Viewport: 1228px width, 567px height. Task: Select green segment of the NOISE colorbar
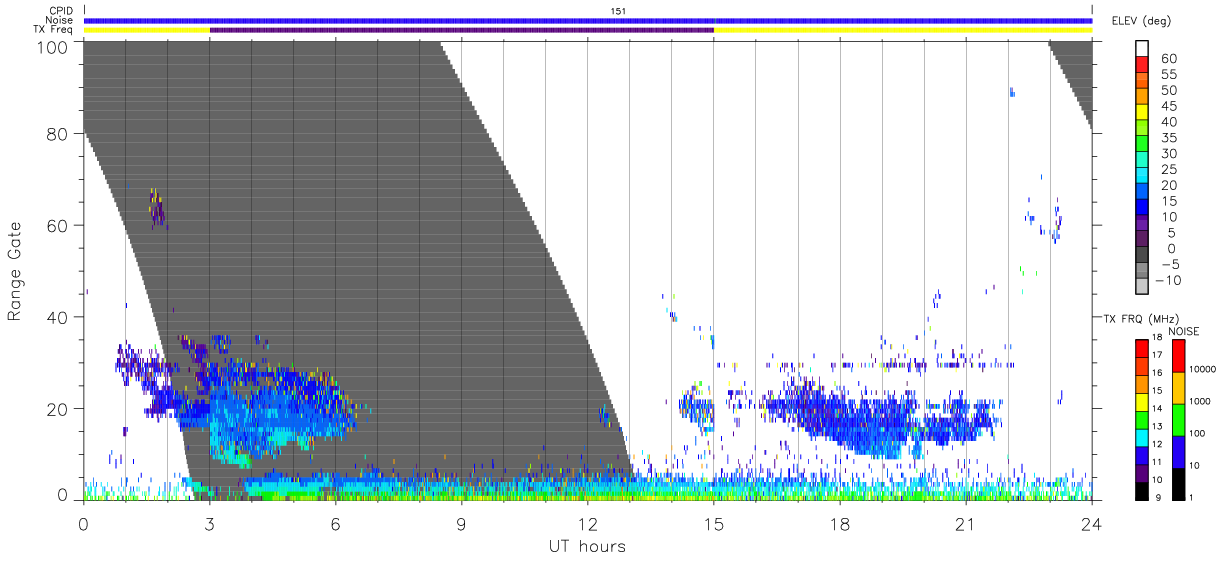pyautogui.click(x=1179, y=419)
